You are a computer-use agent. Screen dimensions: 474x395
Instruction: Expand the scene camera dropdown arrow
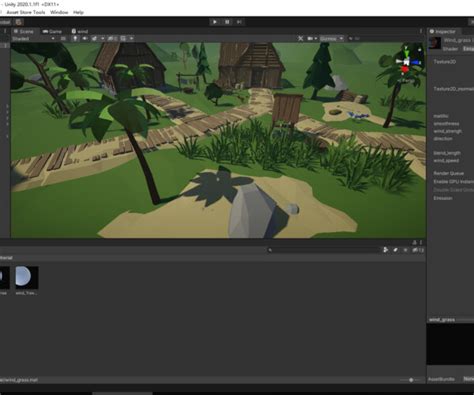pos(316,39)
